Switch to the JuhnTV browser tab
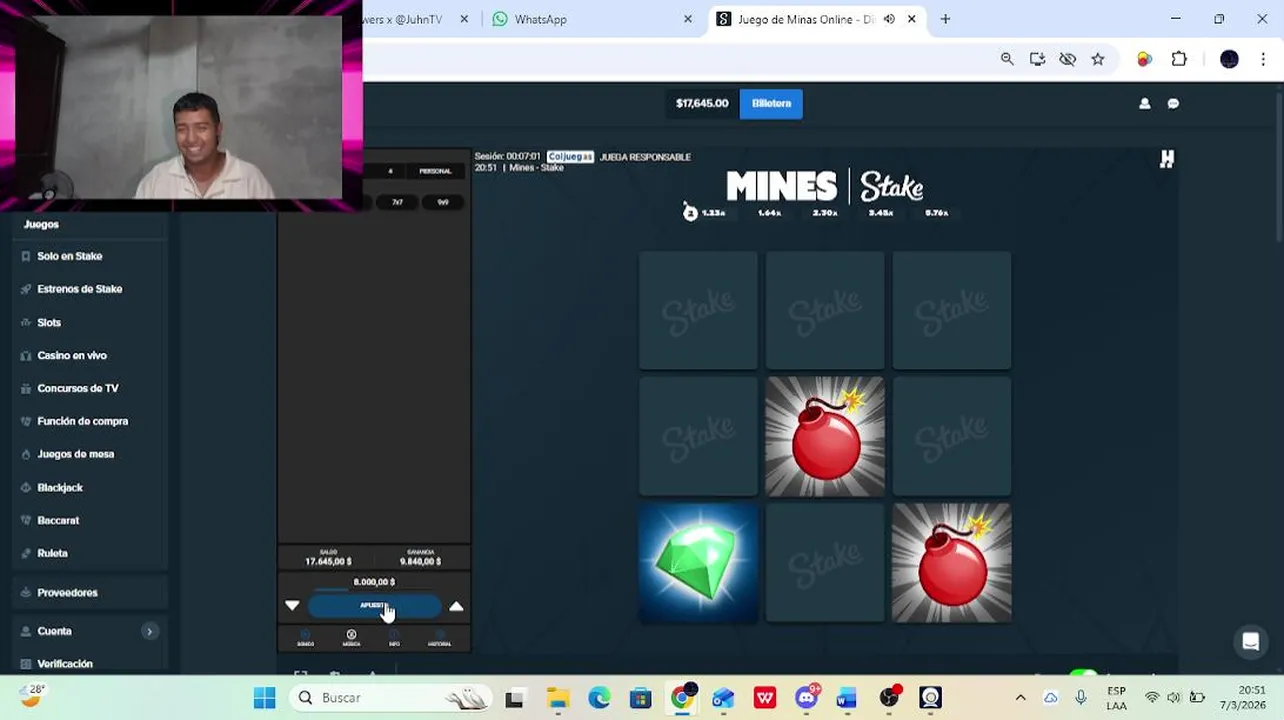This screenshot has width=1284, height=720. pos(415,19)
